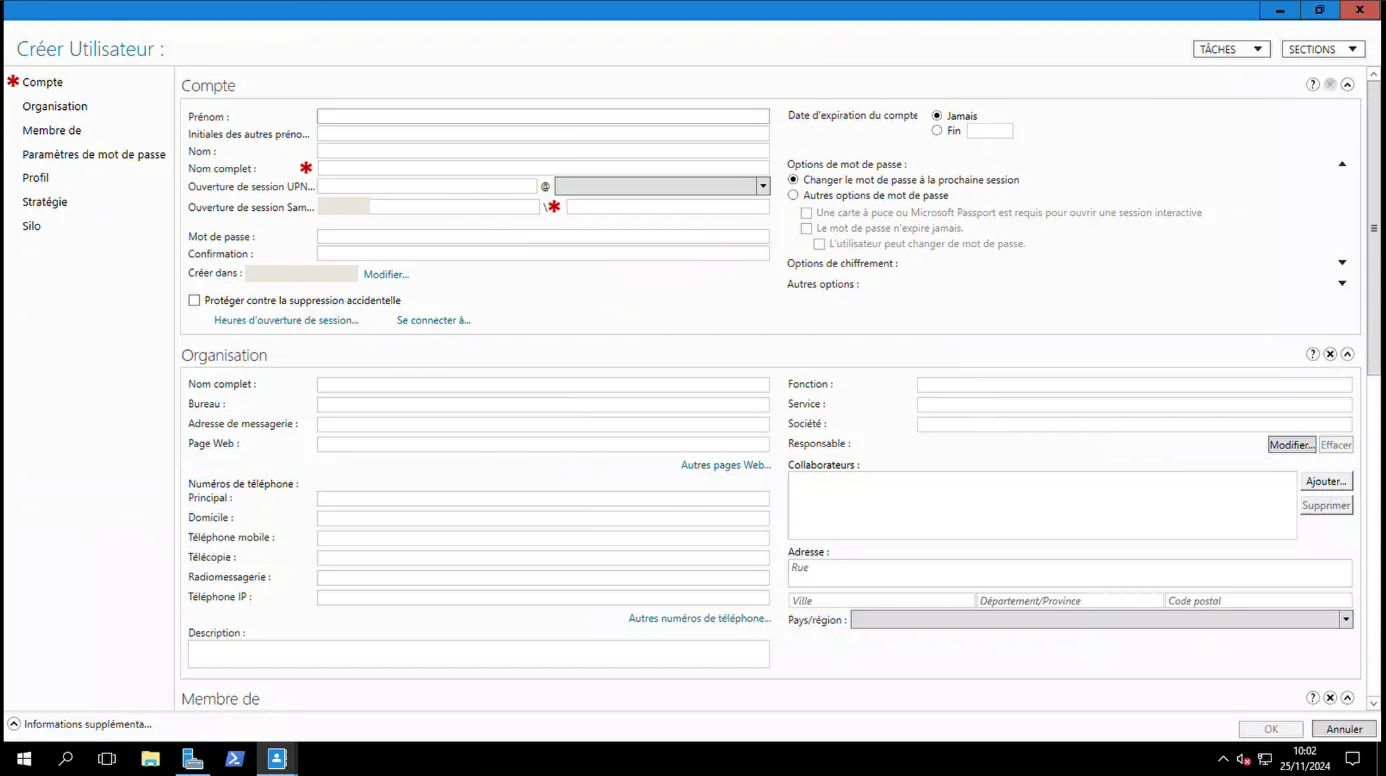
Task: Open Heures d'ouverture de session link
Action: pos(286,321)
